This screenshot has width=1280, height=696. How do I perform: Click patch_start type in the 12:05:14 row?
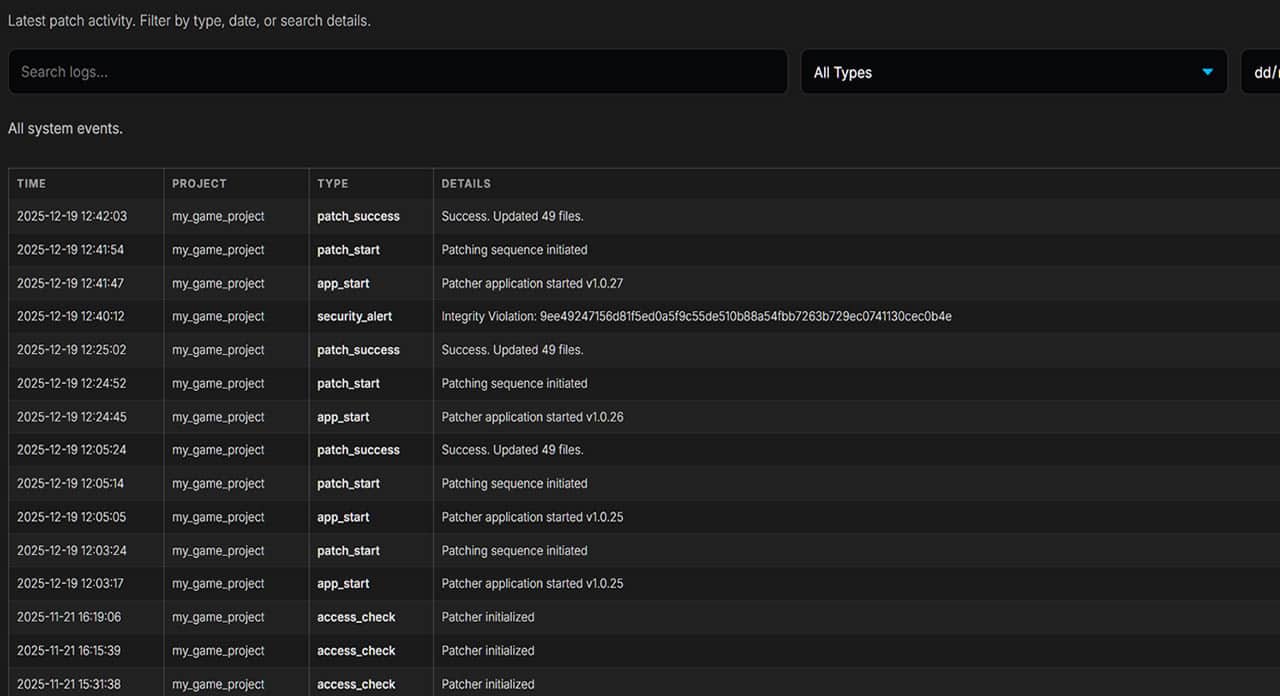pos(348,483)
